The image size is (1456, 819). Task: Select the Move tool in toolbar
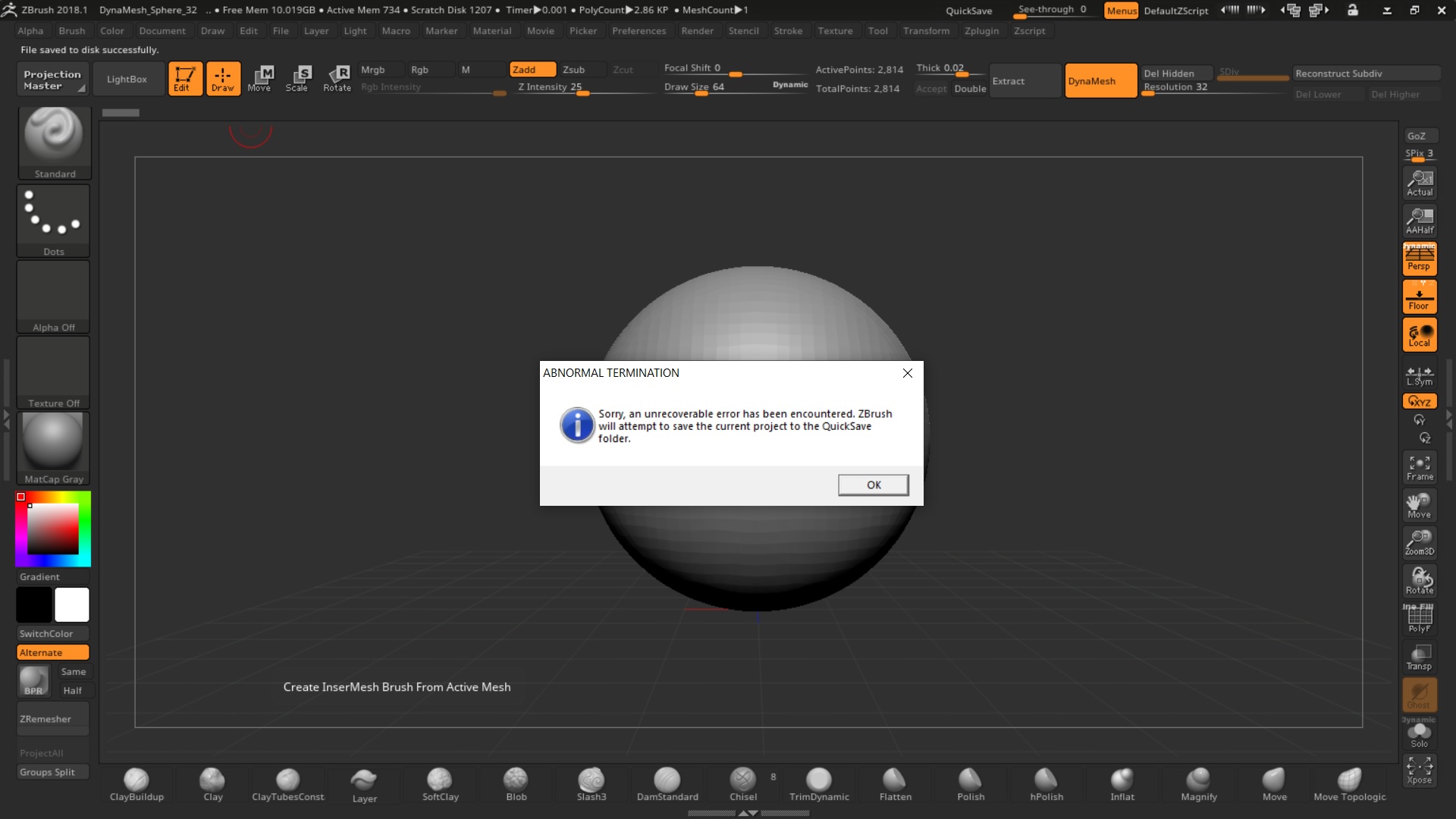258,79
